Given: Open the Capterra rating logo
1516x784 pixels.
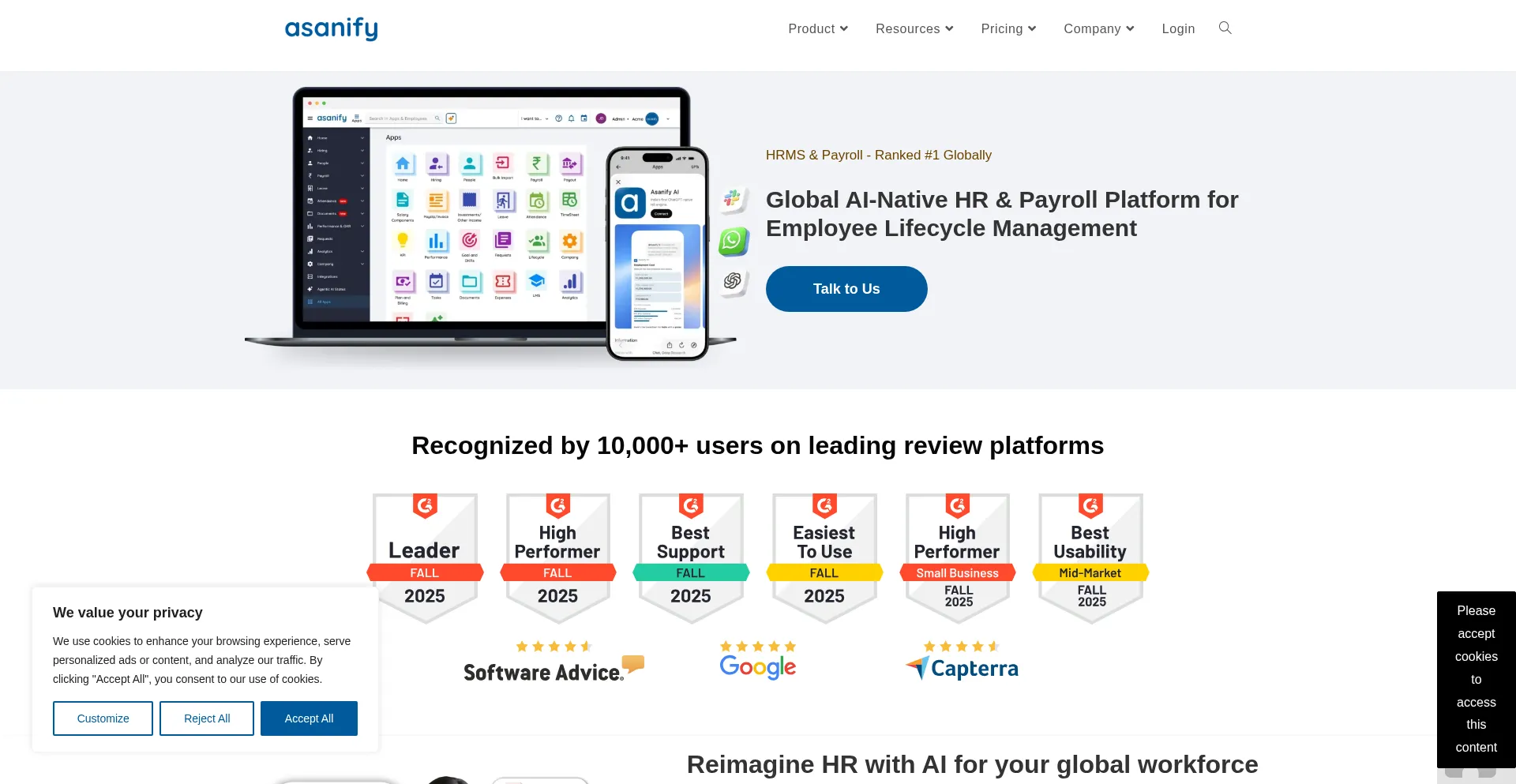Looking at the screenshot, I should [962, 661].
